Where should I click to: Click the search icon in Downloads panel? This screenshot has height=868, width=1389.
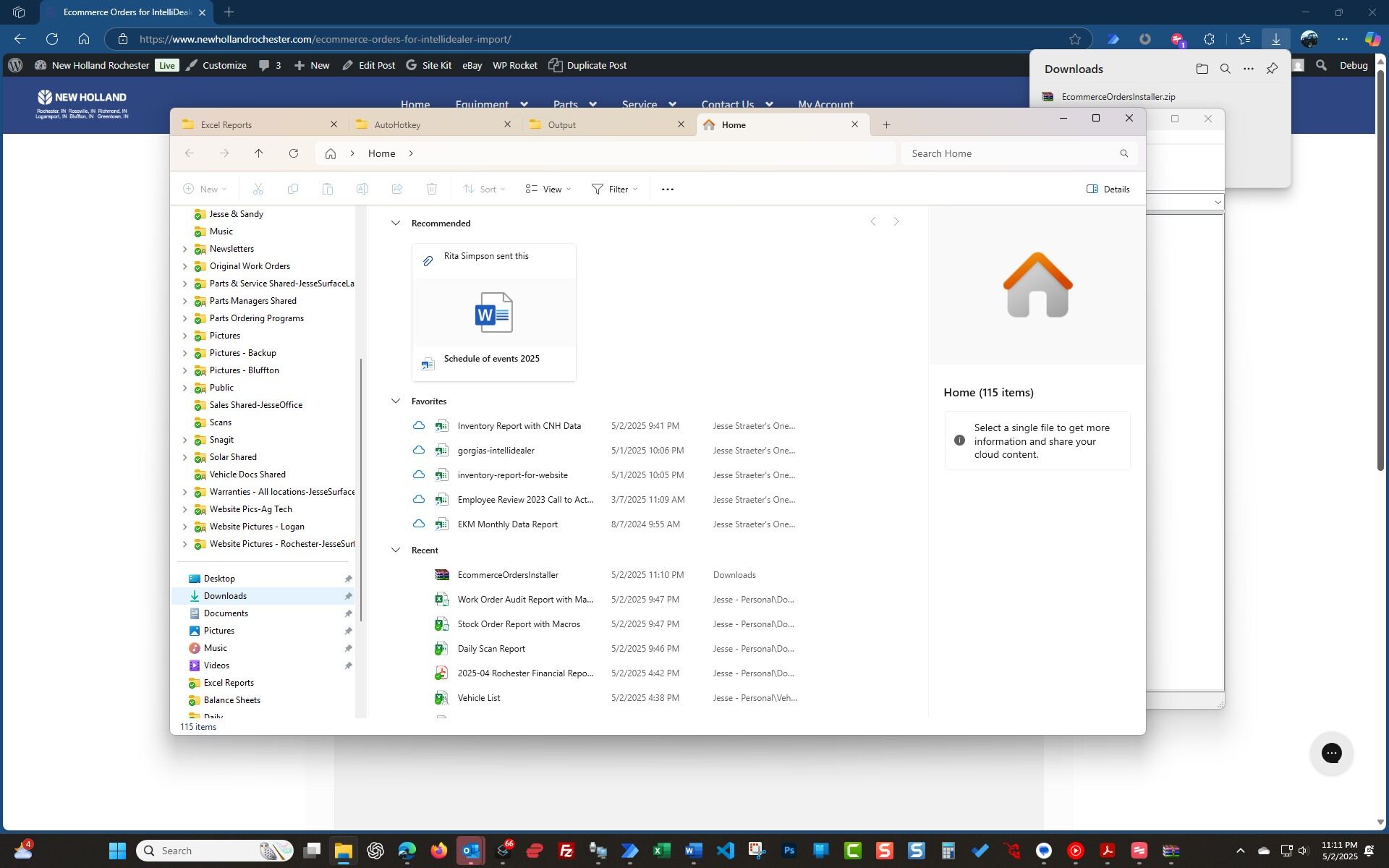click(1225, 69)
